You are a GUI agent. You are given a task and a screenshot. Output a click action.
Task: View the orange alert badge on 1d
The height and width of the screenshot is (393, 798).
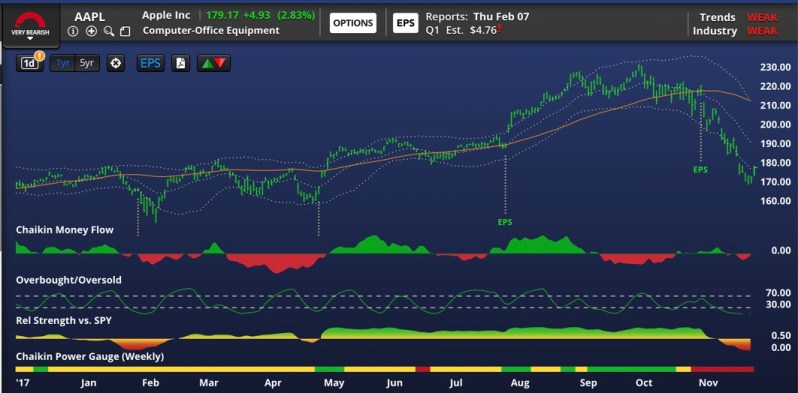click(x=40, y=56)
